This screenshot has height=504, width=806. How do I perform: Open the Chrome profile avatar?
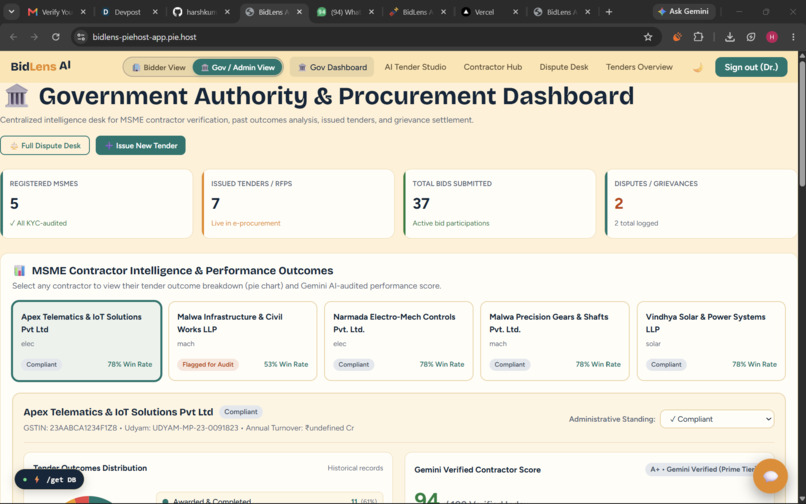[x=772, y=37]
